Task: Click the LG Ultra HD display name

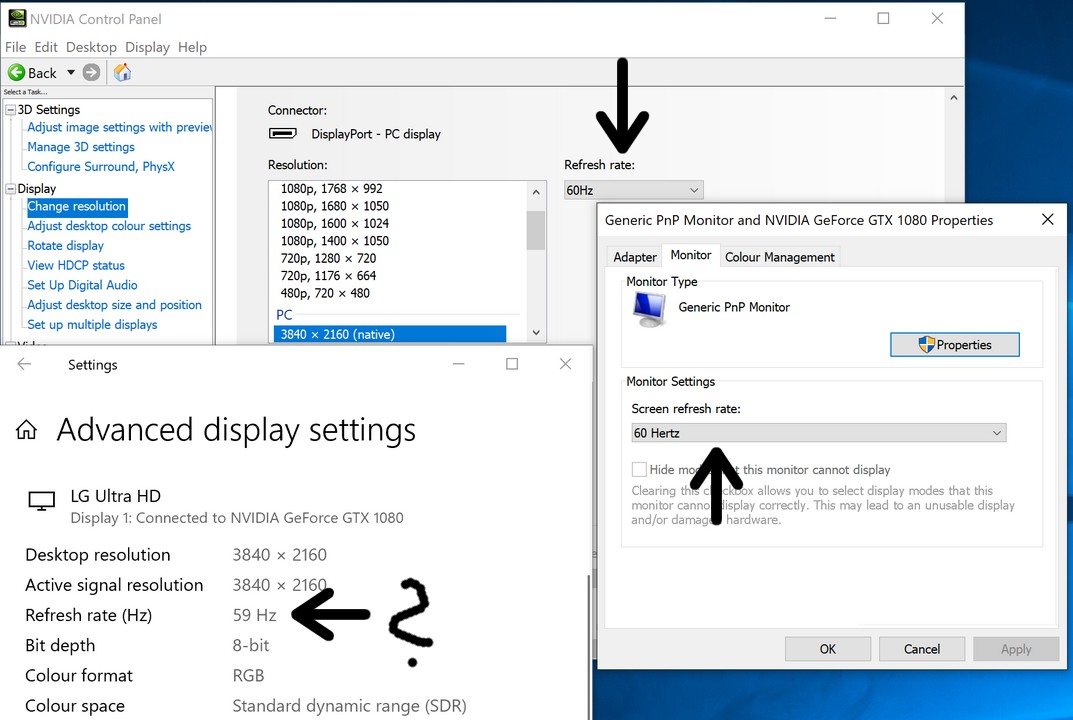Action: (x=116, y=496)
